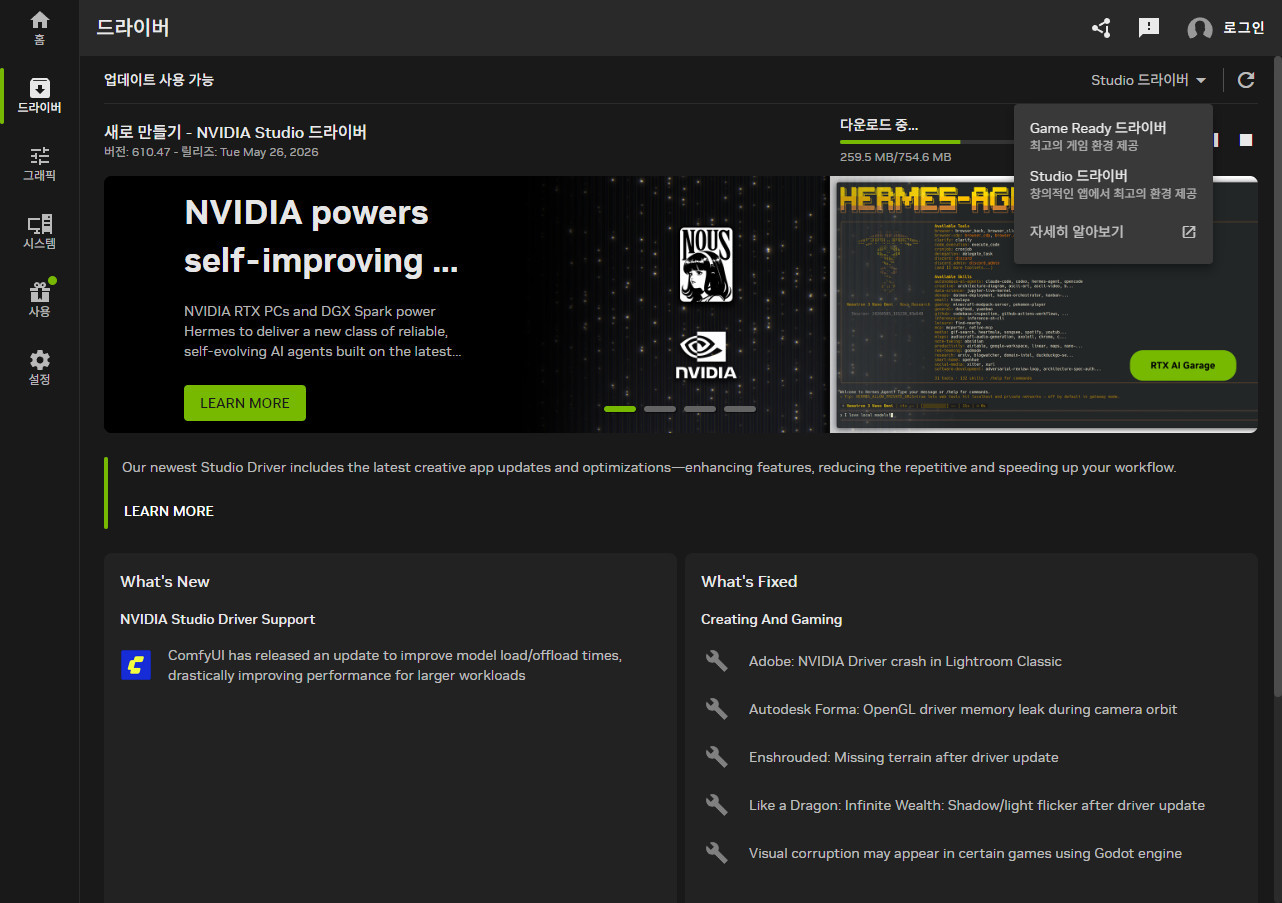Click the external-link icon beside 자세히 알아보기
The image size is (1282, 903).
1189,232
